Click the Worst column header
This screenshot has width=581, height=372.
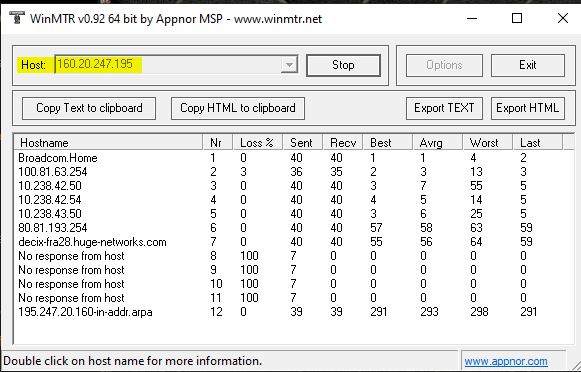488,143
